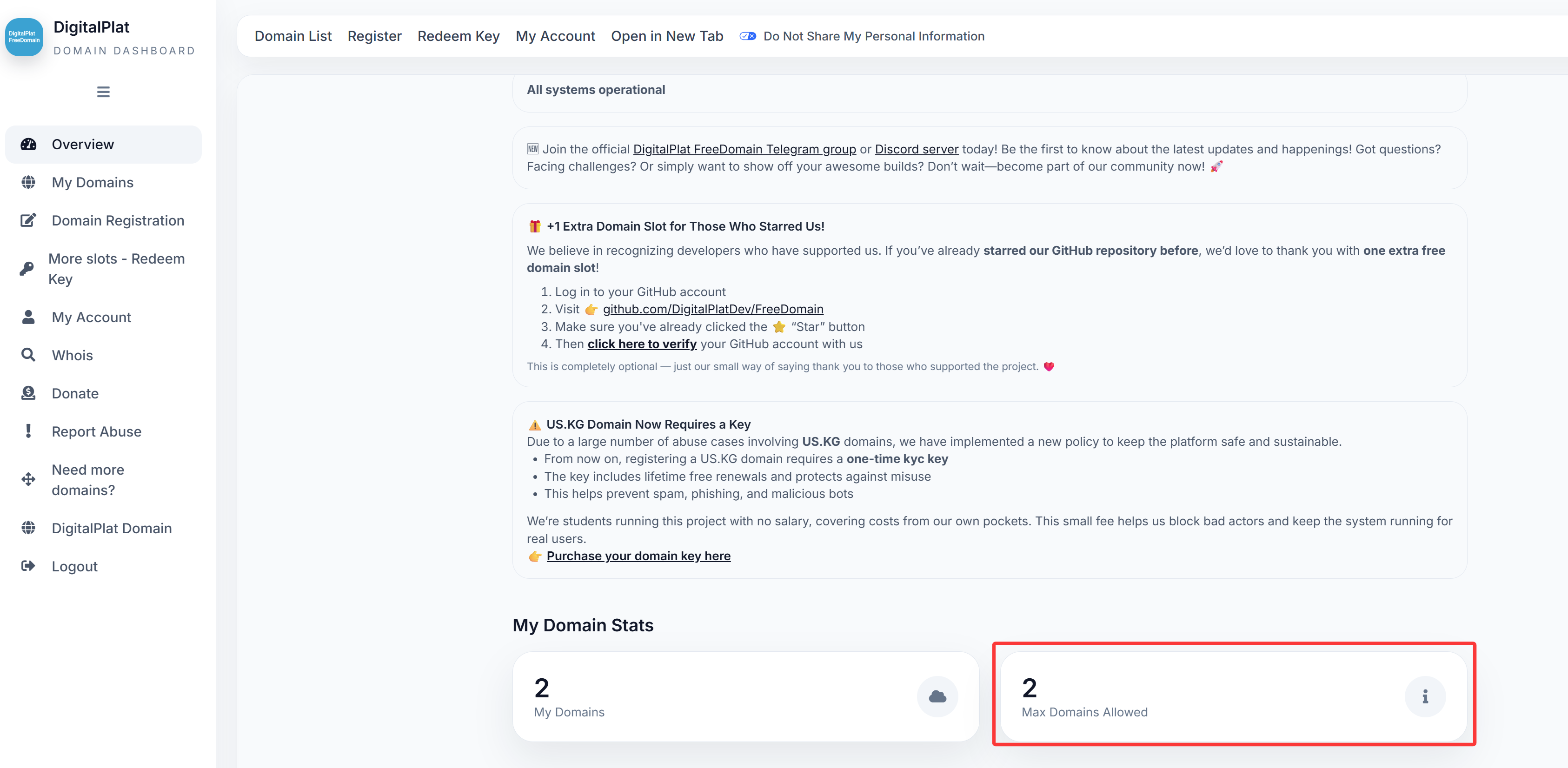Click the 'click here to verify' link
Image resolution: width=1568 pixels, height=768 pixels.
point(642,344)
